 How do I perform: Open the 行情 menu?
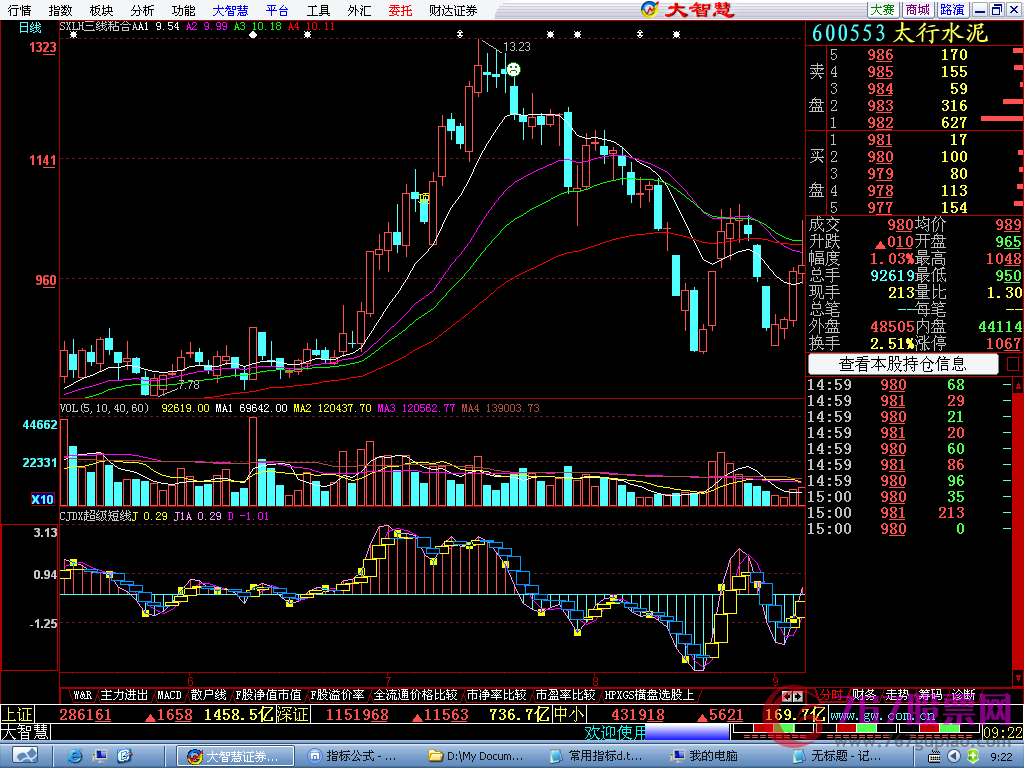[20, 10]
